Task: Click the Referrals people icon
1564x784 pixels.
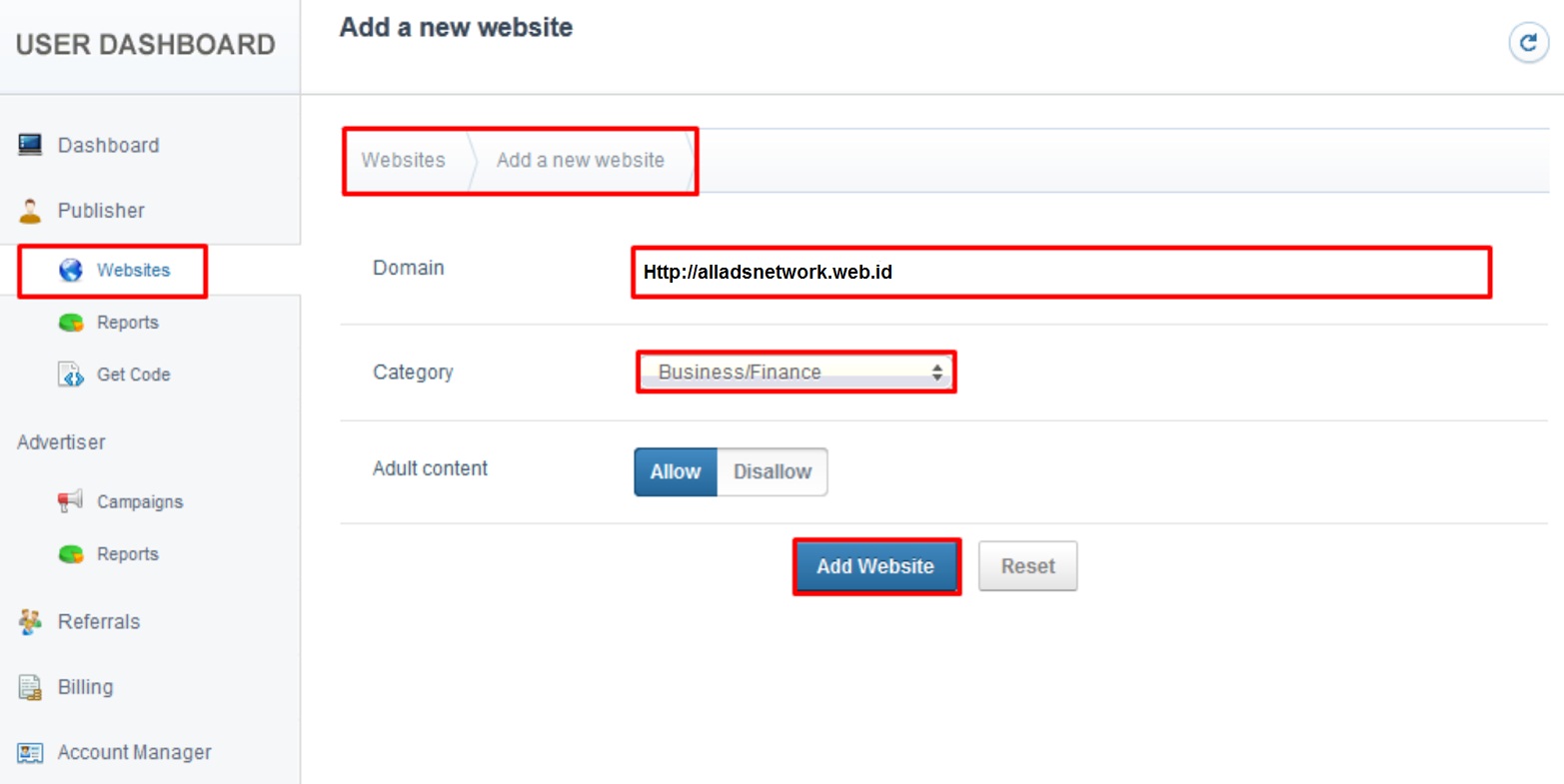Action: pos(30,621)
